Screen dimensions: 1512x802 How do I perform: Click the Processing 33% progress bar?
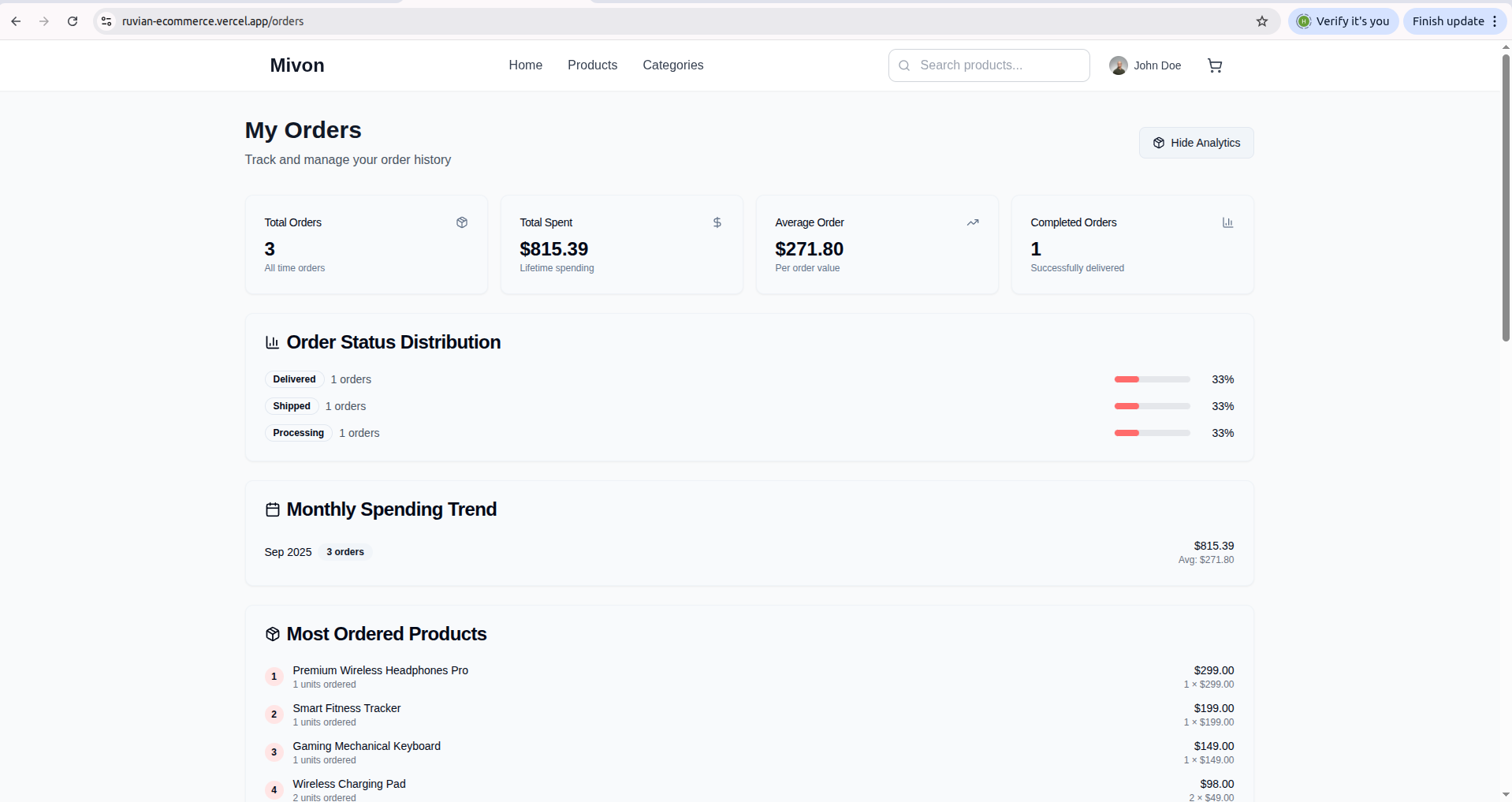point(1152,433)
